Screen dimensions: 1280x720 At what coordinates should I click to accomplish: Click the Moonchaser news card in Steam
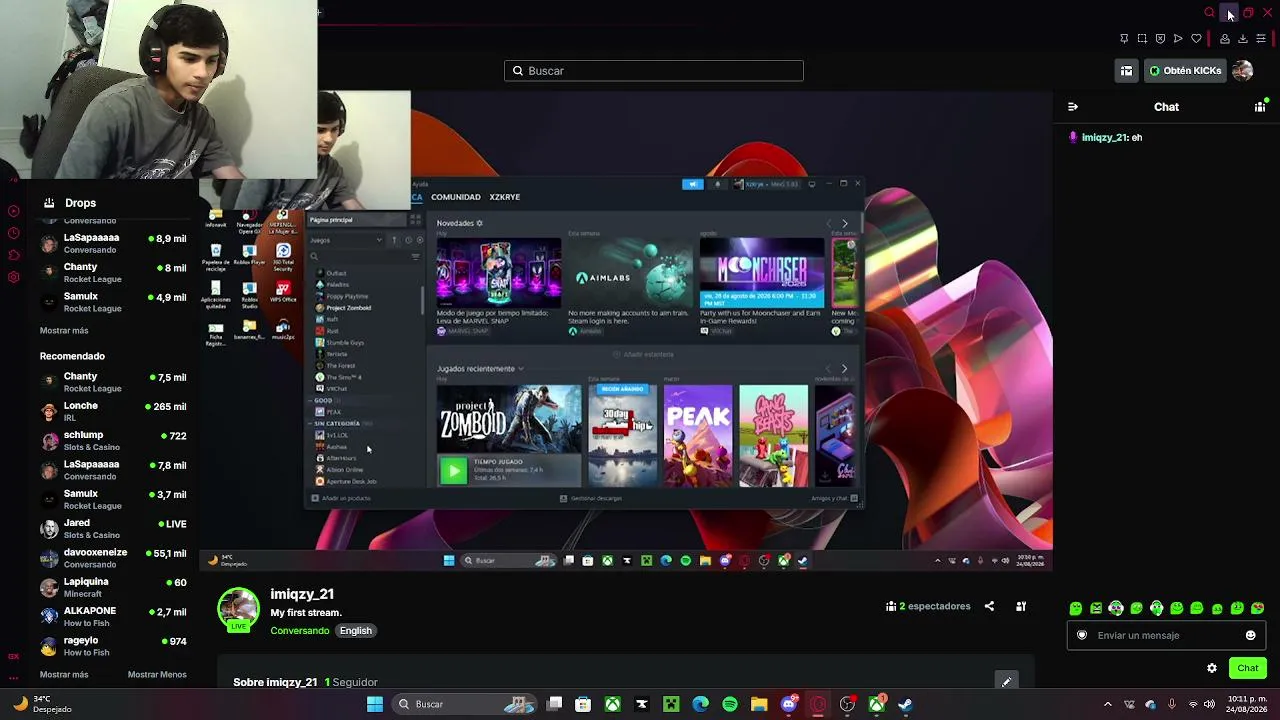pyautogui.click(x=761, y=286)
